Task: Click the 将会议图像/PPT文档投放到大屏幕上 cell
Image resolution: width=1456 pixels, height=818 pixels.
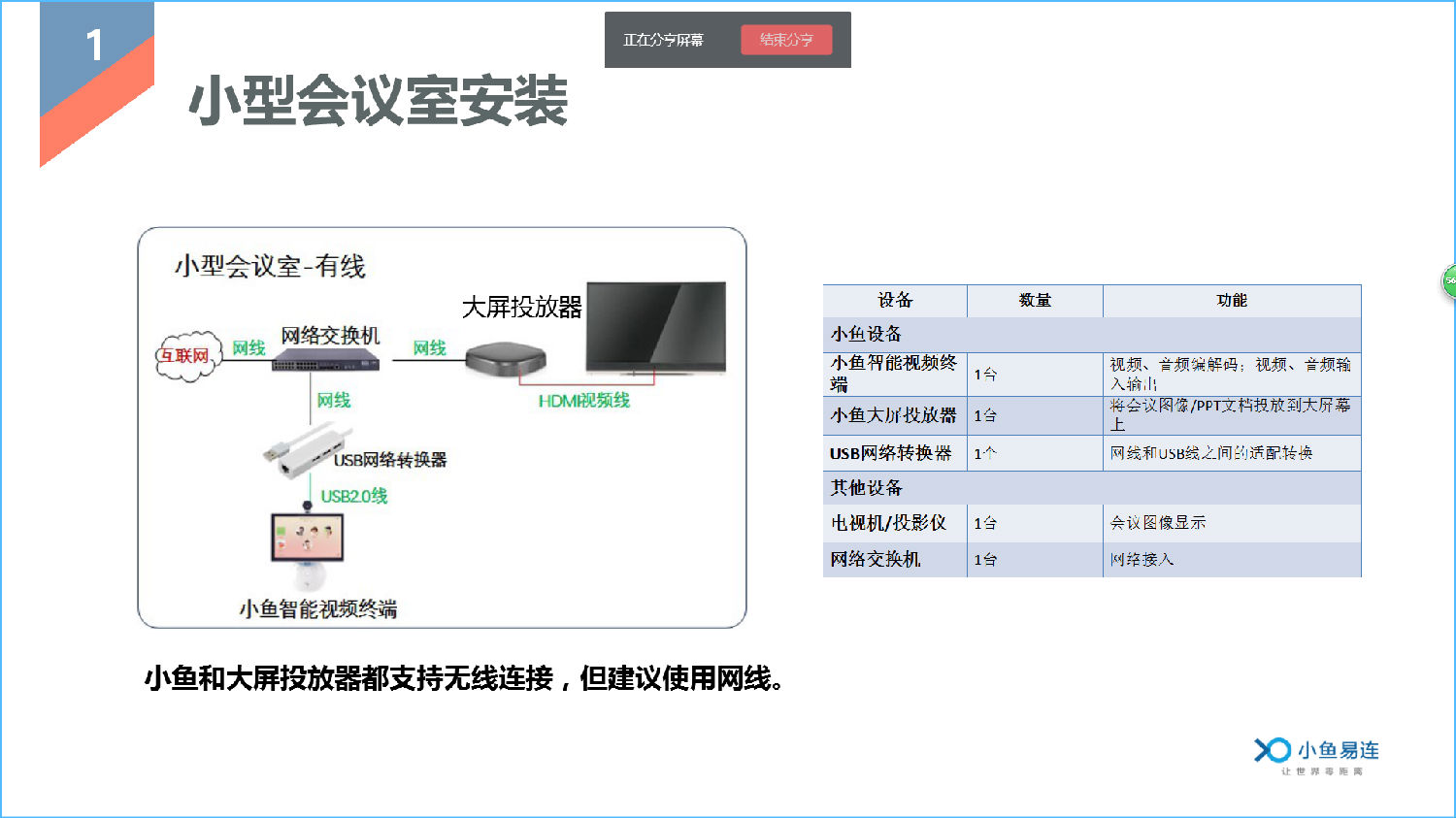Action: pyautogui.click(x=1232, y=415)
